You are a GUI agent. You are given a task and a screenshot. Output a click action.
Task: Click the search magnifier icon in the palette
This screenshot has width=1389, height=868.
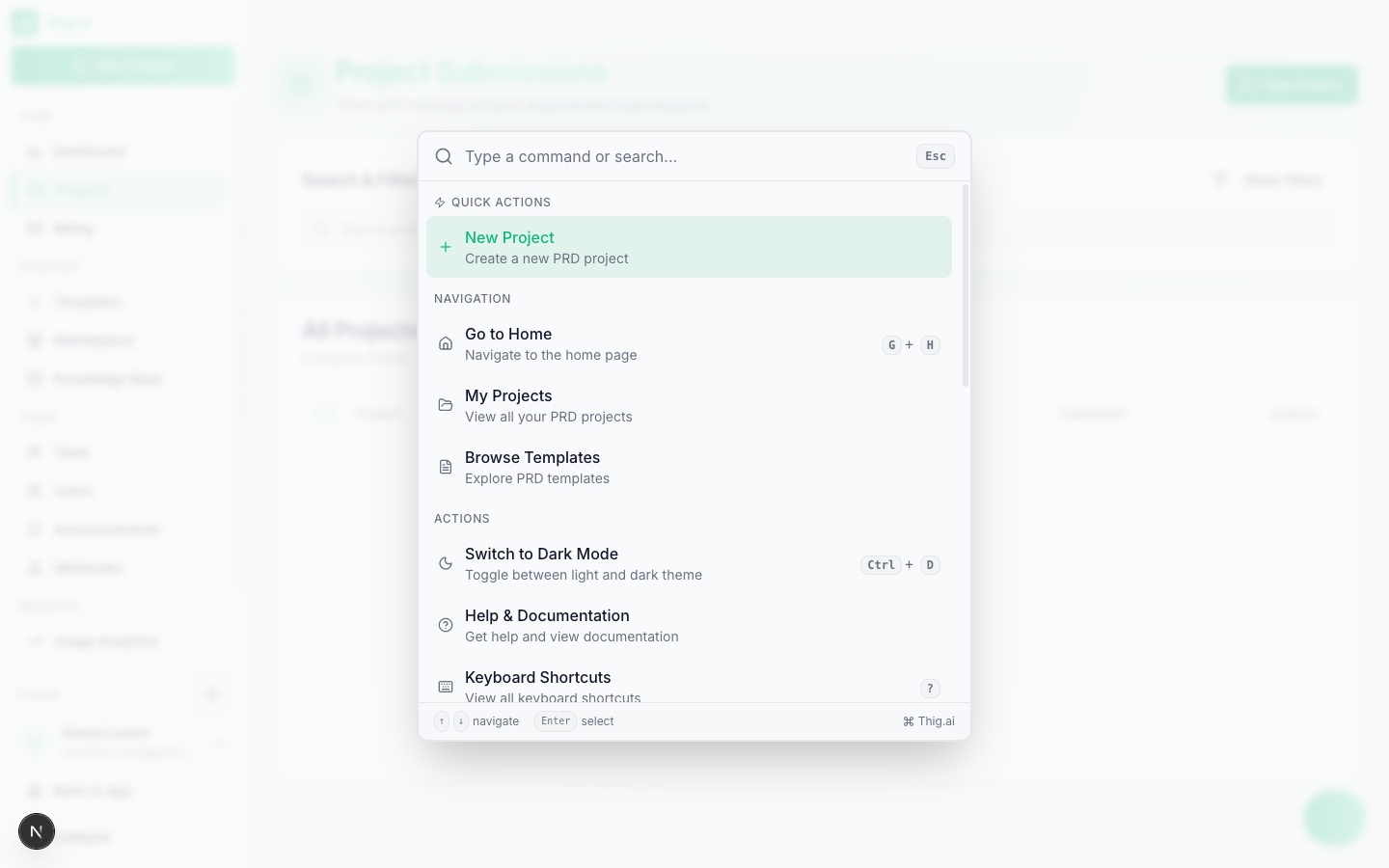point(444,155)
